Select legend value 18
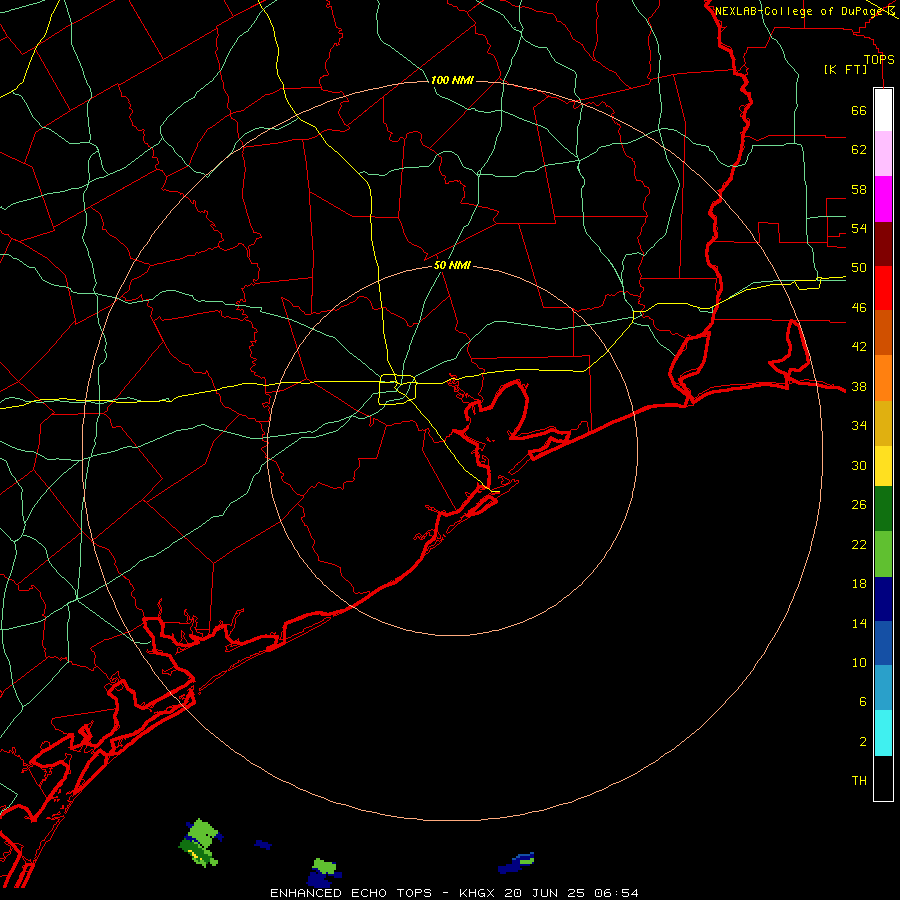The height and width of the screenshot is (900, 900). click(859, 584)
